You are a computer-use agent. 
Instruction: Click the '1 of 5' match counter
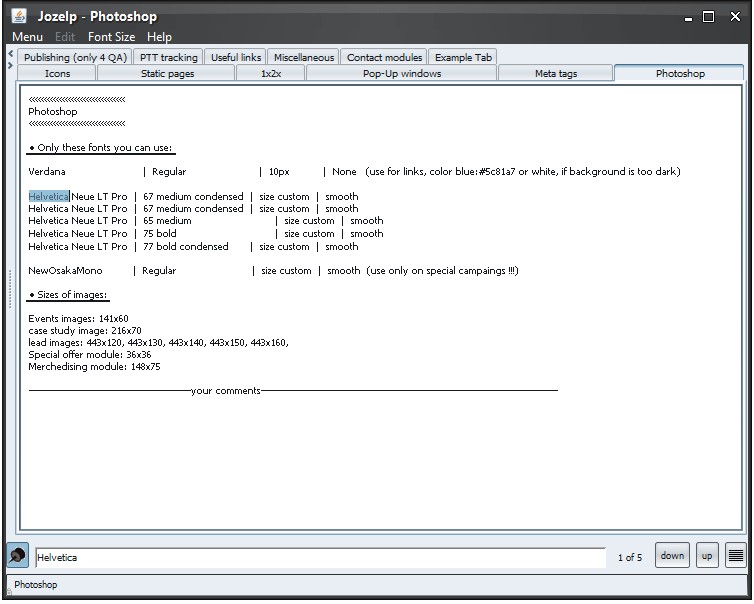[629, 557]
